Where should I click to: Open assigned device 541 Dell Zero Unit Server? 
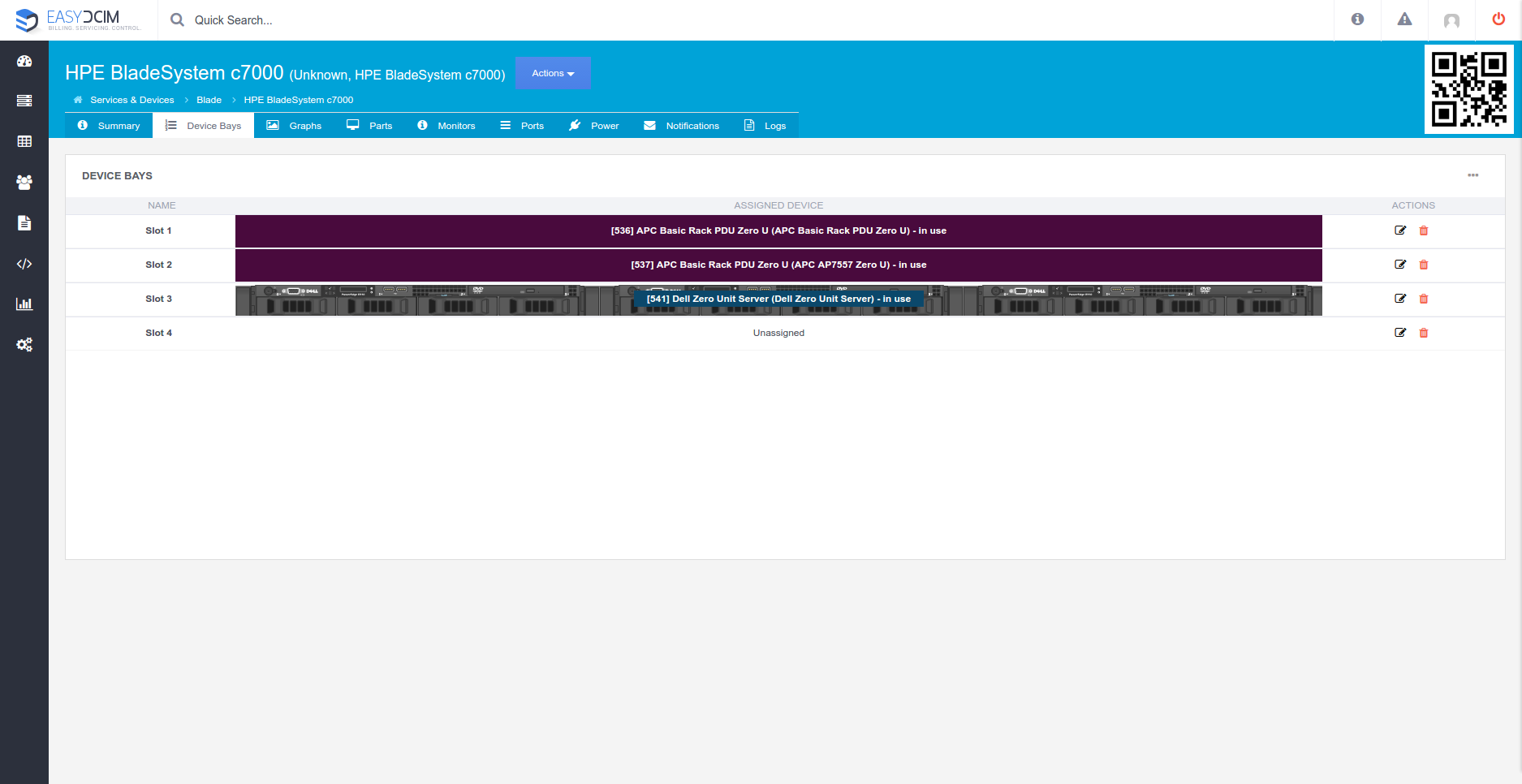tap(778, 299)
